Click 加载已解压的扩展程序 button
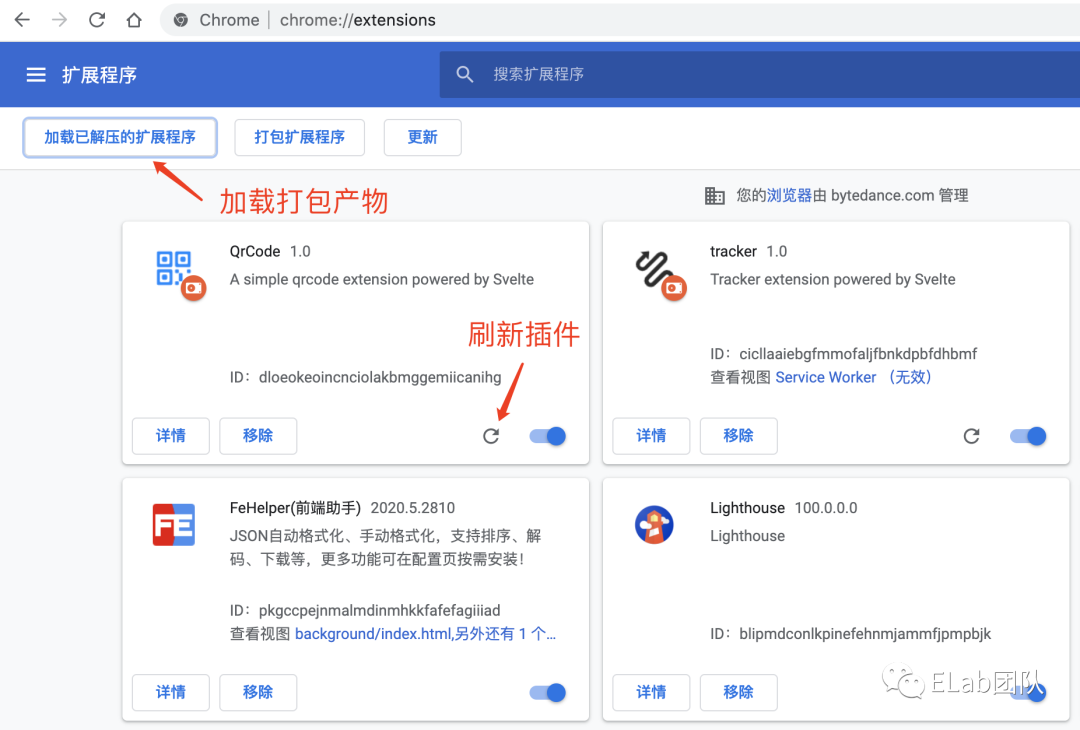The image size is (1080, 730). [120, 137]
